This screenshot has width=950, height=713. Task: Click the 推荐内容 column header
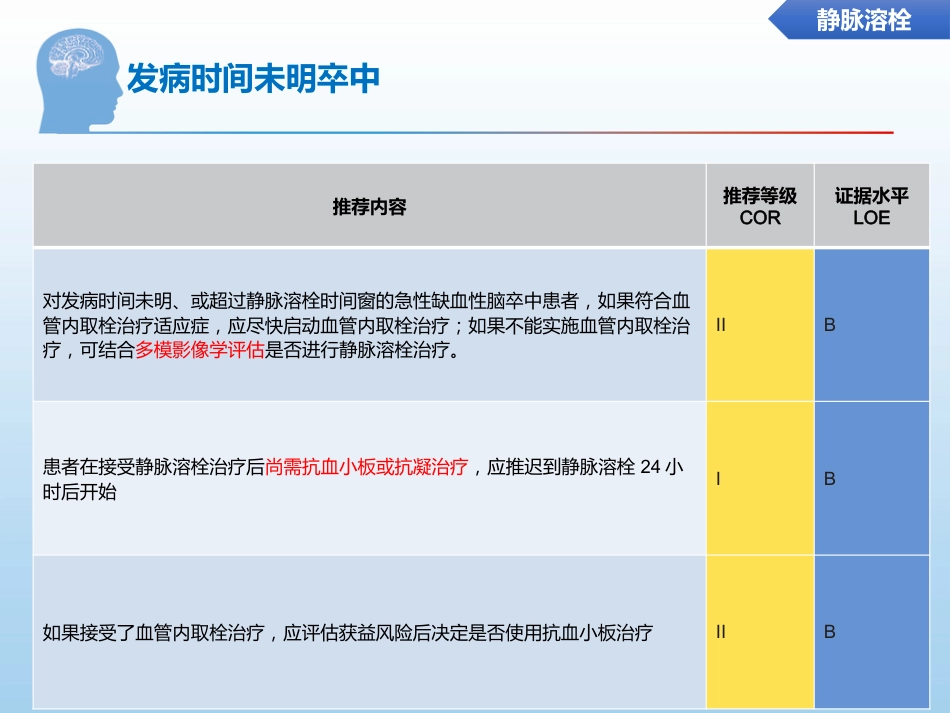coord(370,205)
